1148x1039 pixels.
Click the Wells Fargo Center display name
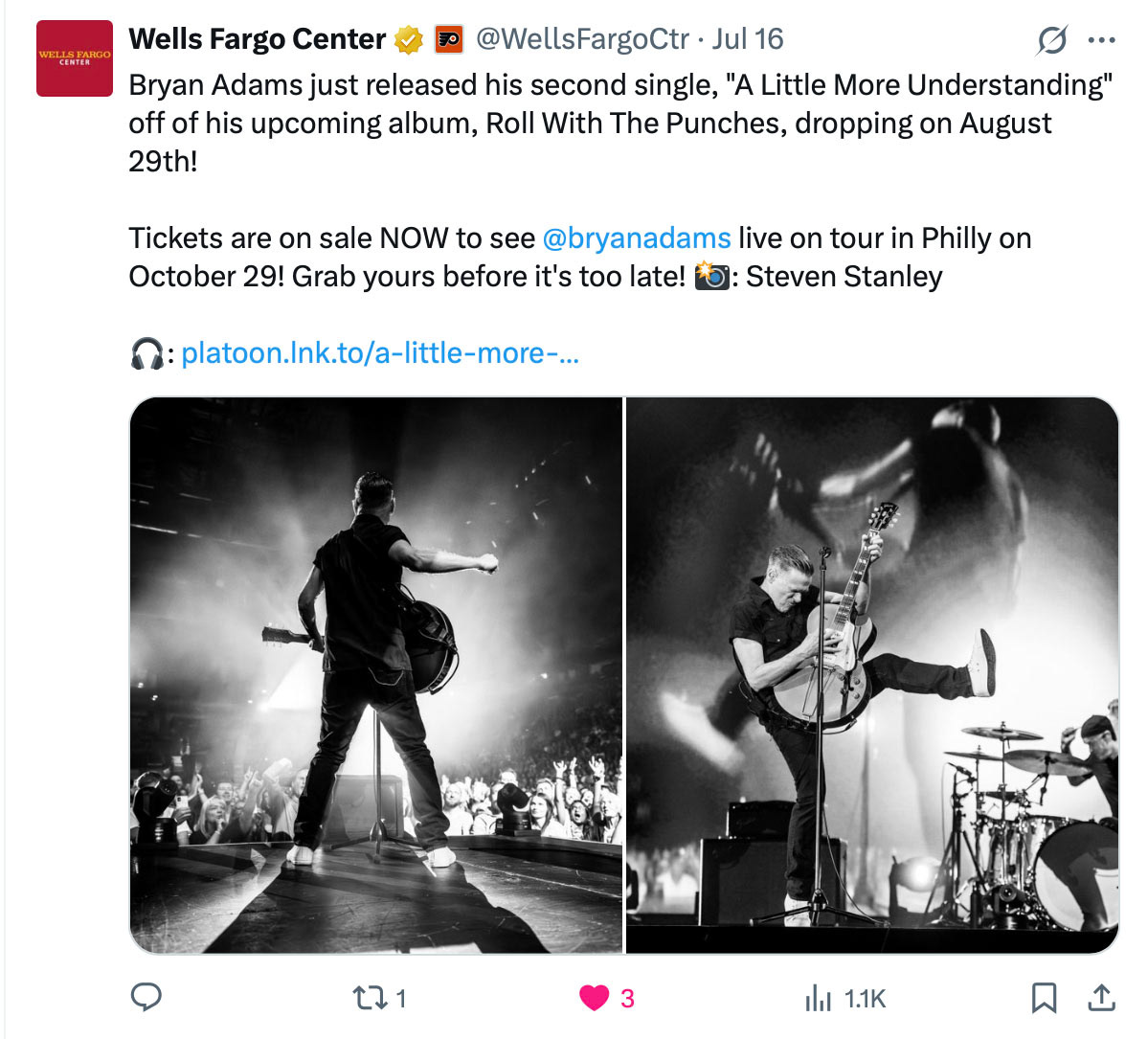(257, 39)
